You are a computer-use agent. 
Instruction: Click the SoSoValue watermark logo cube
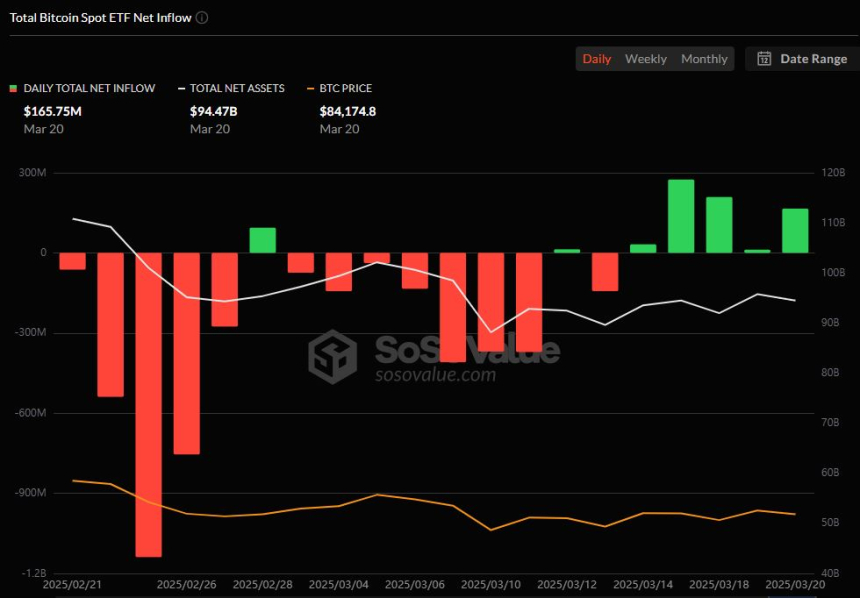pyautogui.click(x=332, y=357)
